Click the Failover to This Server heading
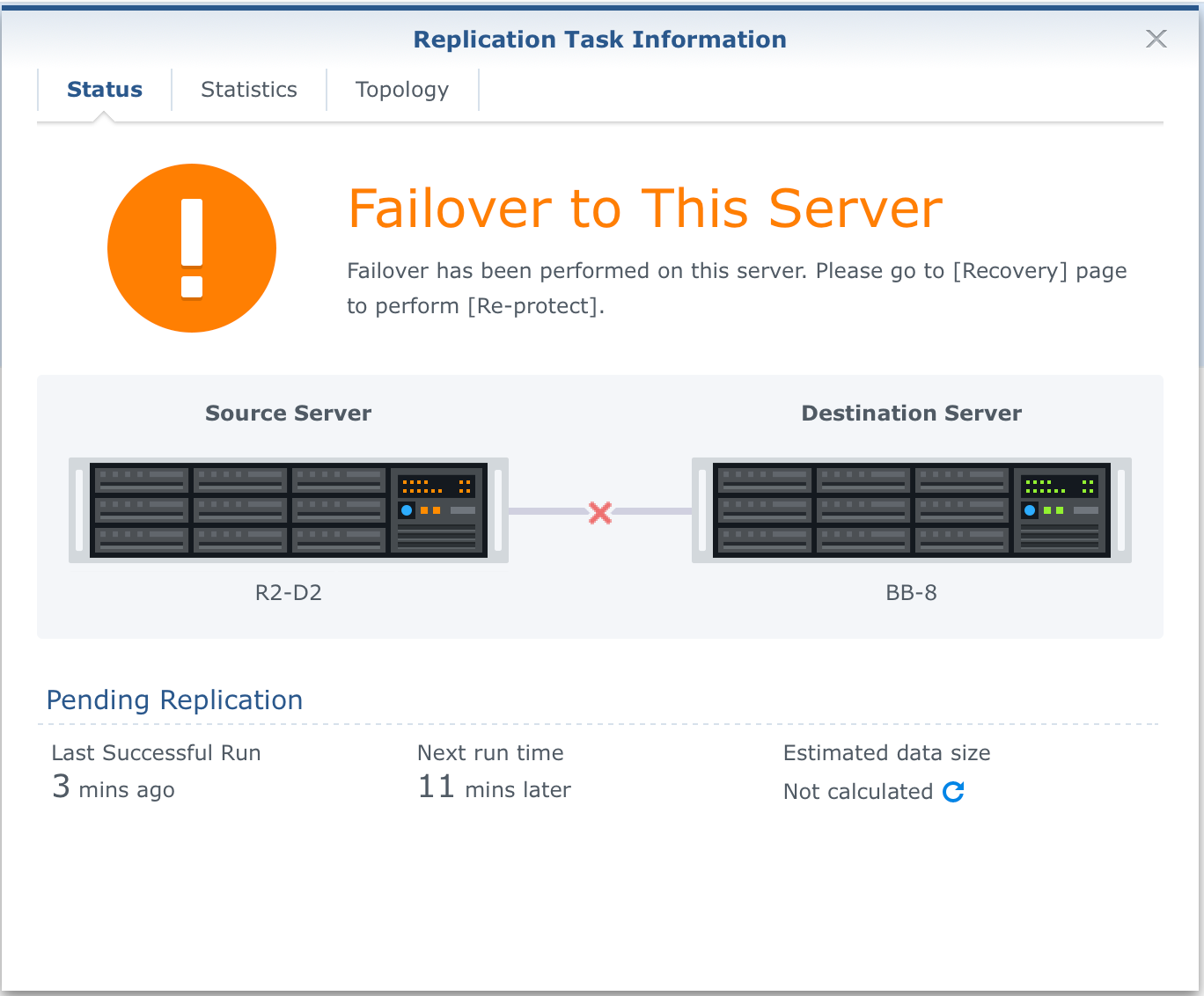Screen dimensions: 1204x996 (x=645, y=209)
